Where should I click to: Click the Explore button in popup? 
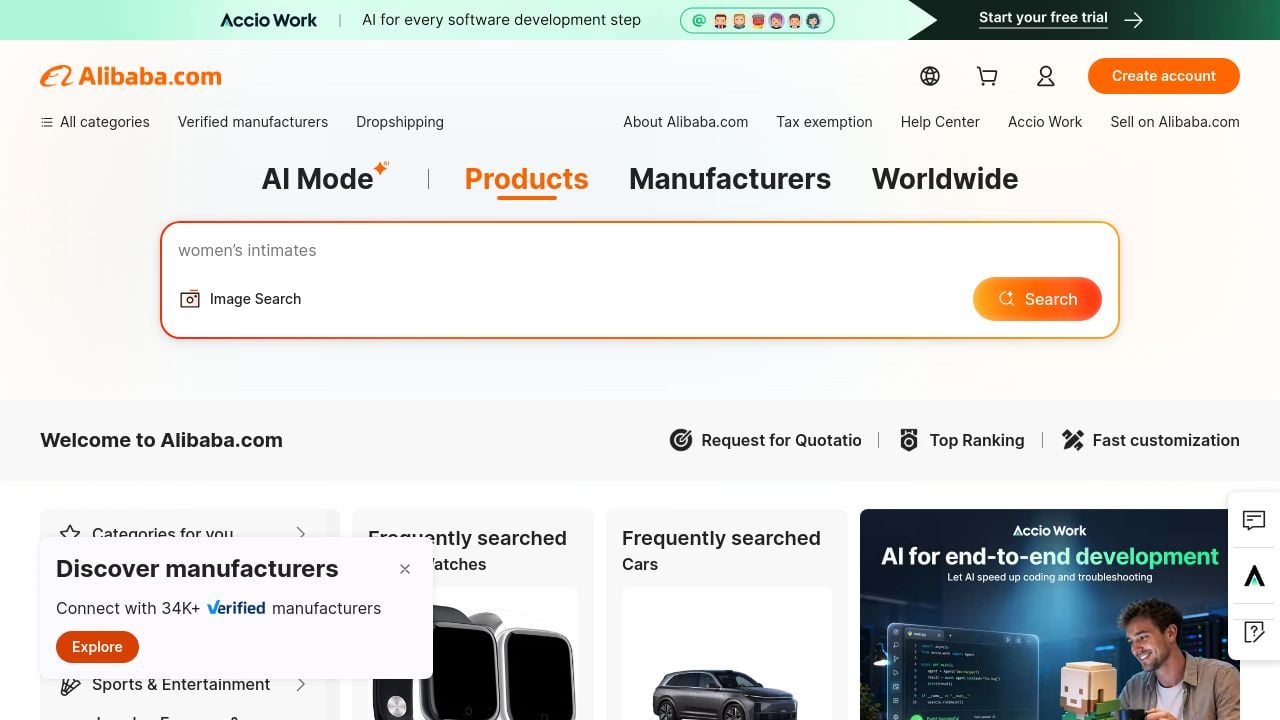[97, 647]
